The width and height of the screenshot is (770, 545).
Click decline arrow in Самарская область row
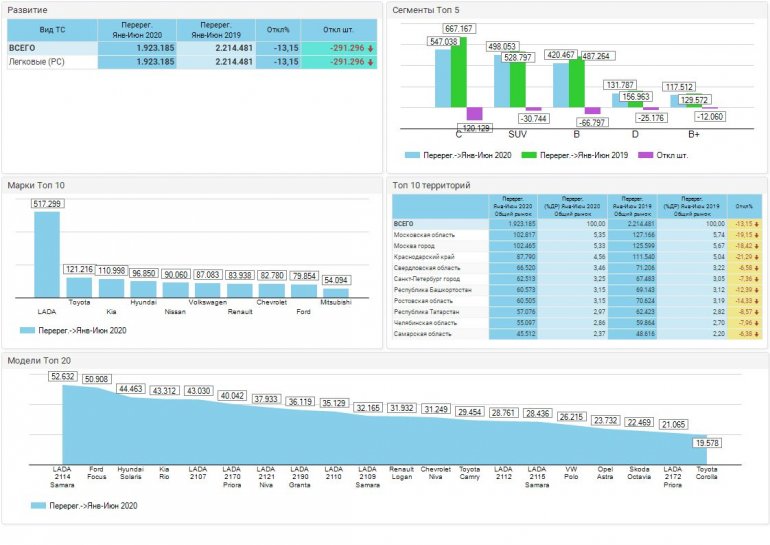tap(756, 334)
